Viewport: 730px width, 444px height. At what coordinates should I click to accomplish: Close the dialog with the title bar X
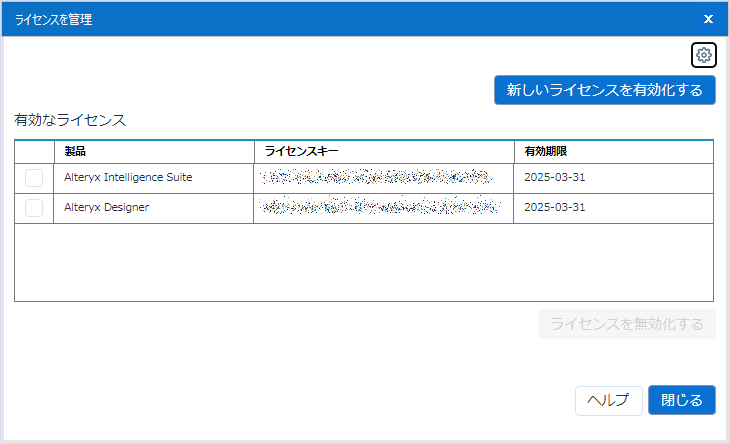(x=708, y=19)
